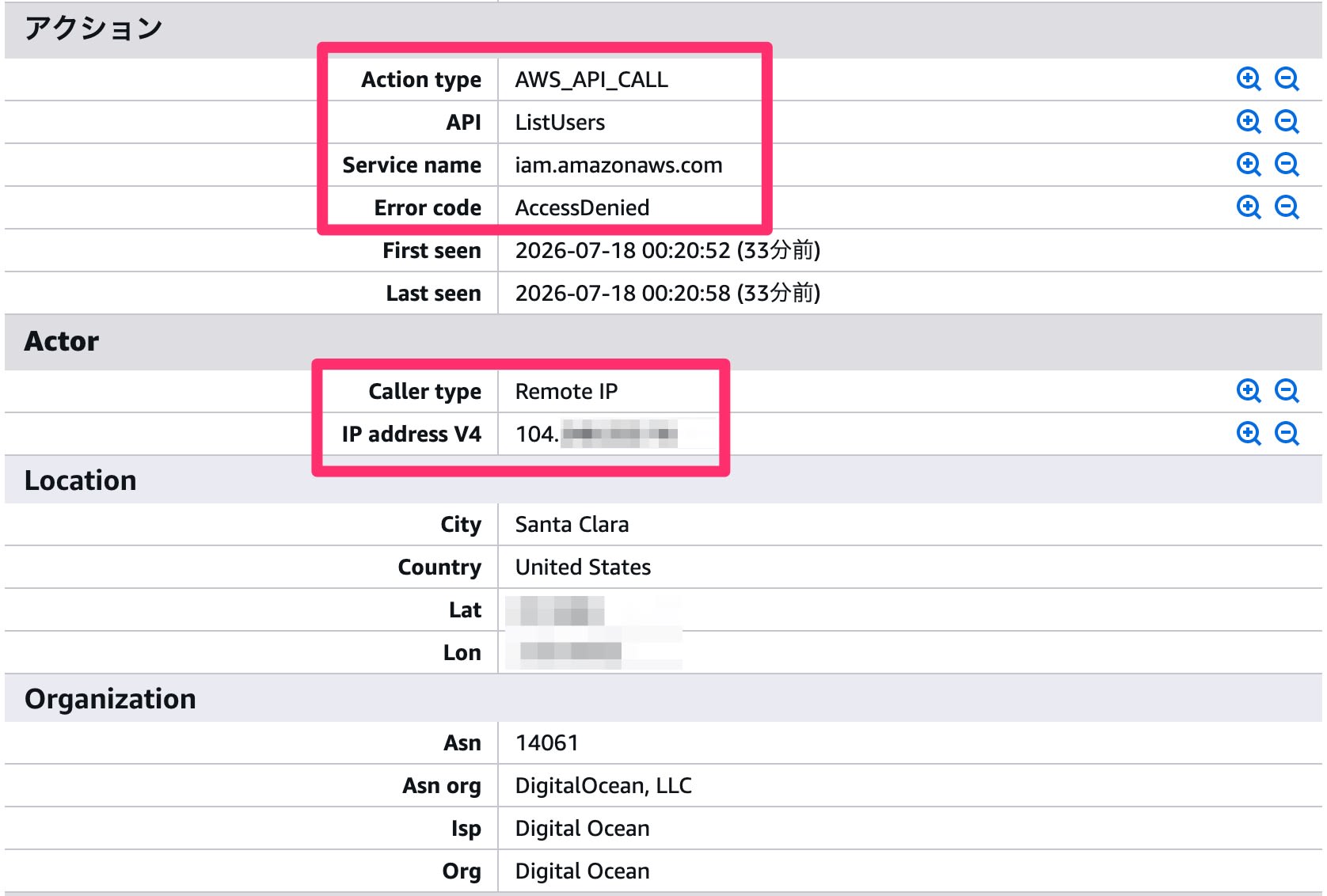Exclude ListUsers API with zoom-out icon
Image resolution: width=1327 pixels, height=896 pixels.
[x=1287, y=122]
